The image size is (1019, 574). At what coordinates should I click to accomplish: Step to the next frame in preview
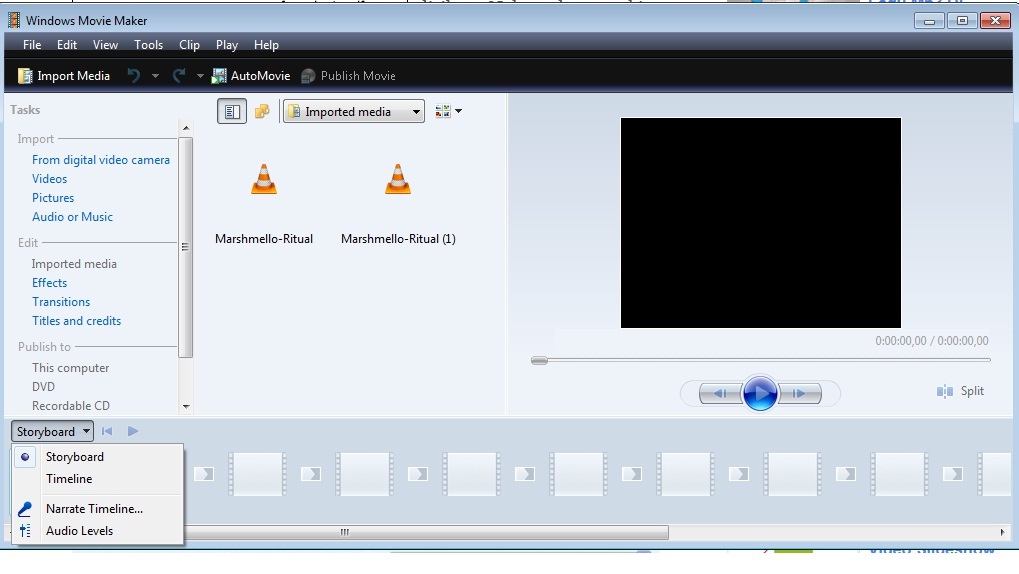pos(799,393)
